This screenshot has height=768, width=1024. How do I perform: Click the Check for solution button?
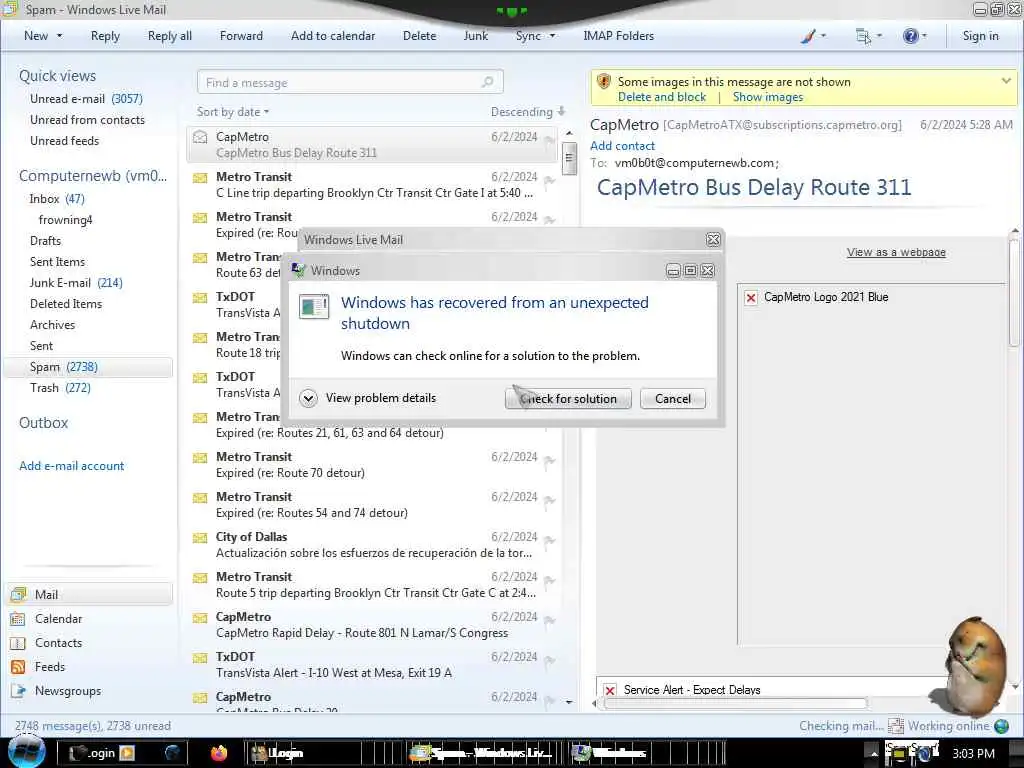568,398
